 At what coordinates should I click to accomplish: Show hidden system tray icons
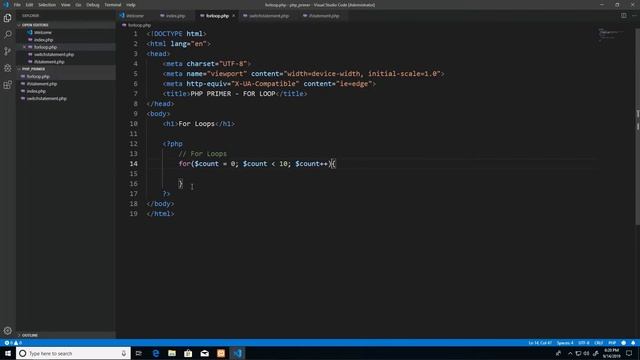coord(570,353)
